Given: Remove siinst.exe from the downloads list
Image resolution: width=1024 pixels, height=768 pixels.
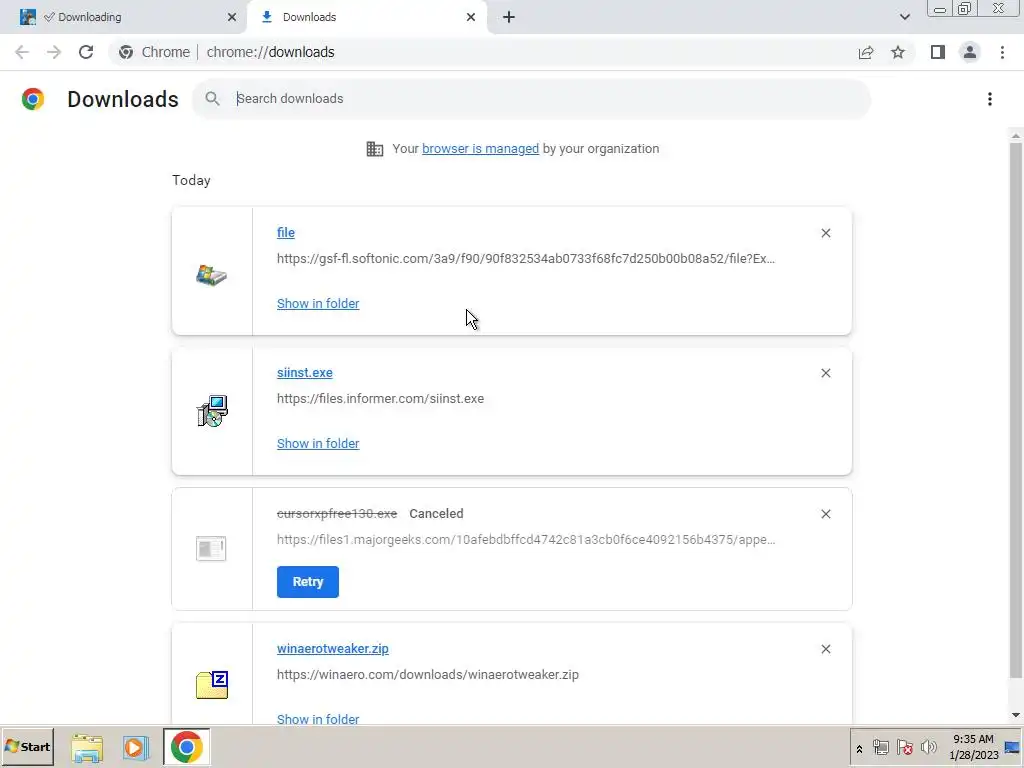Looking at the screenshot, I should click(x=825, y=373).
